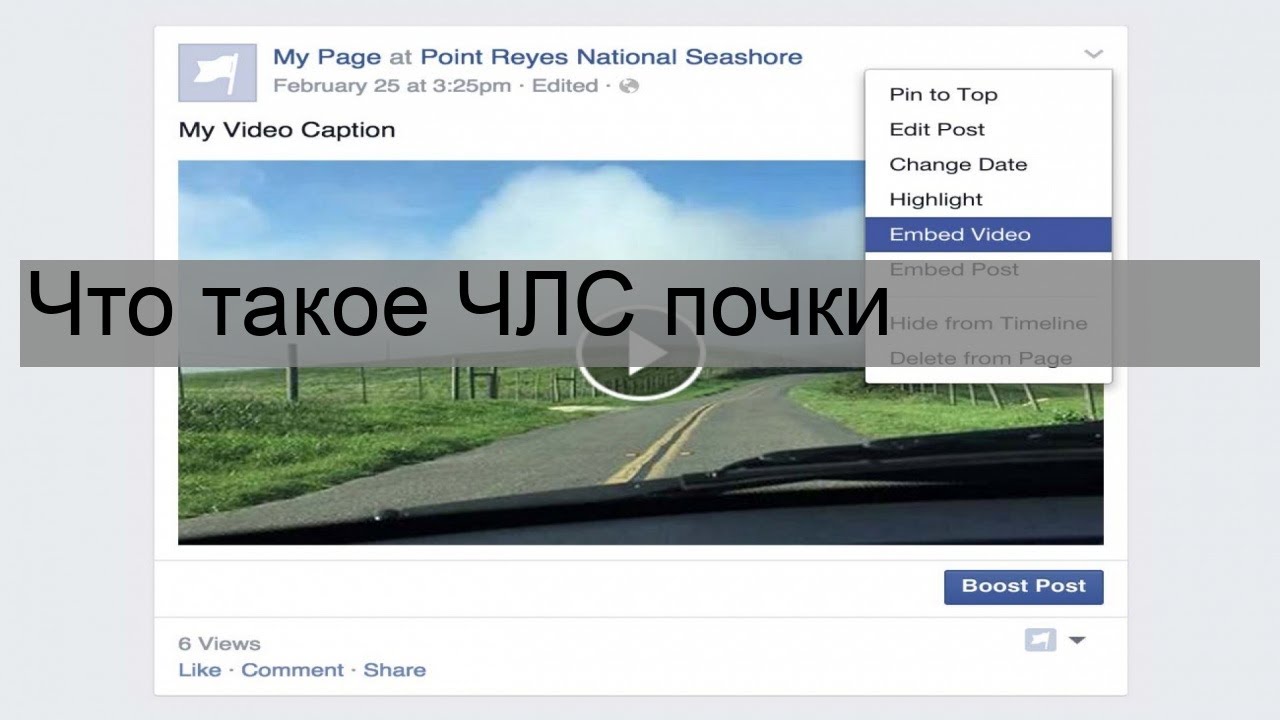Like the video post
Viewport: 1280px width, 720px height.
199,670
